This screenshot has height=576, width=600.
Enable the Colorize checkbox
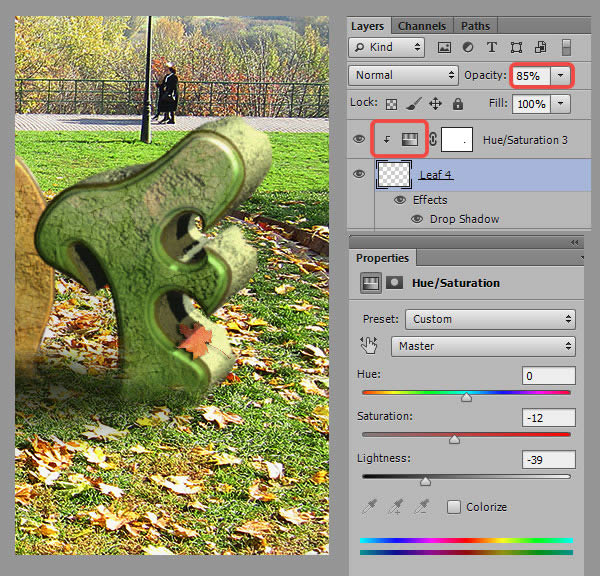point(454,507)
